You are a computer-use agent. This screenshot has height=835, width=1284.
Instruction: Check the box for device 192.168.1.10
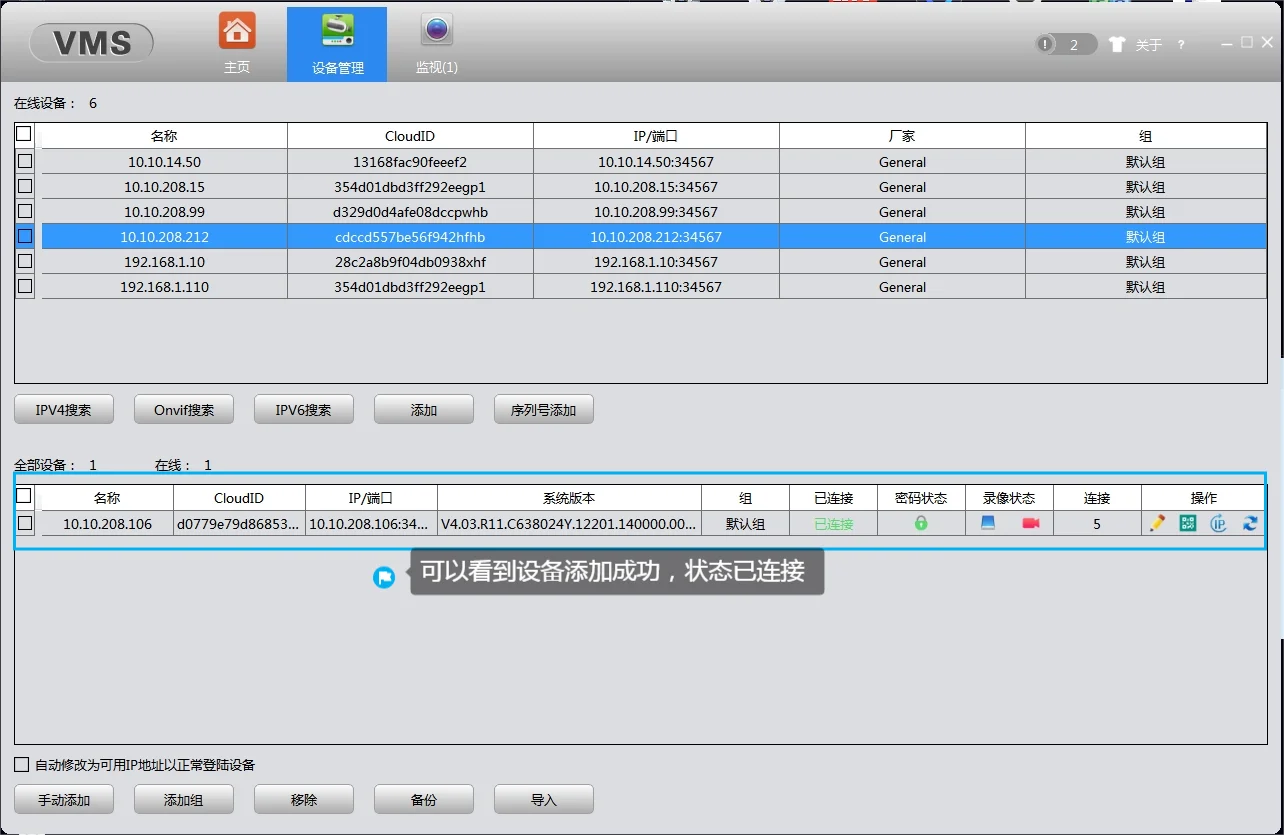tap(25, 260)
